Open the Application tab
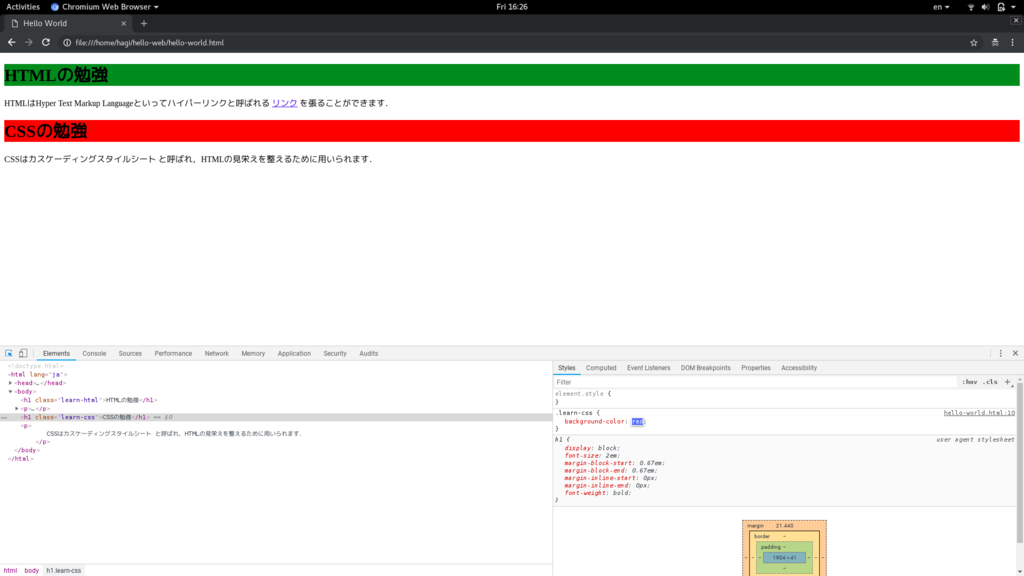Viewport: 1024px width, 576px height. coord(294,353)
